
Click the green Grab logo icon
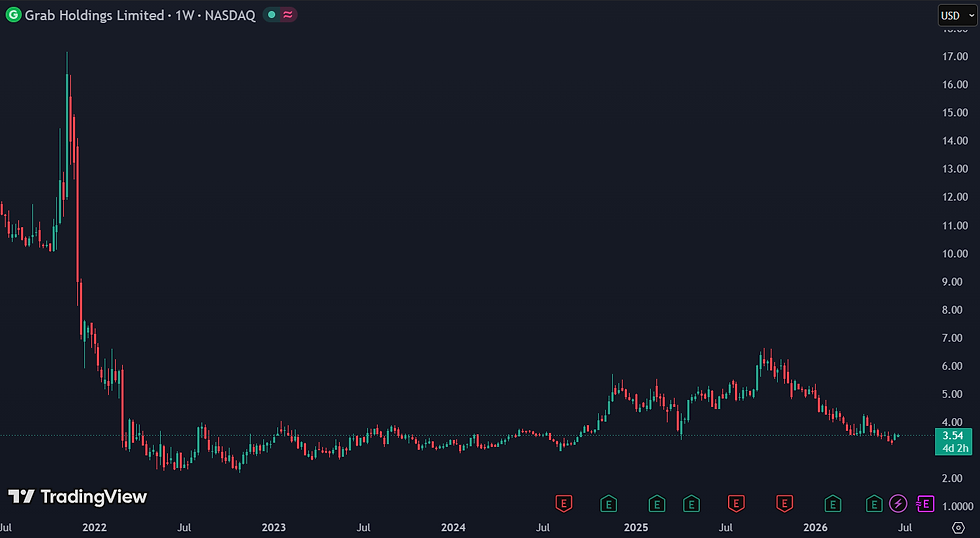12,15
